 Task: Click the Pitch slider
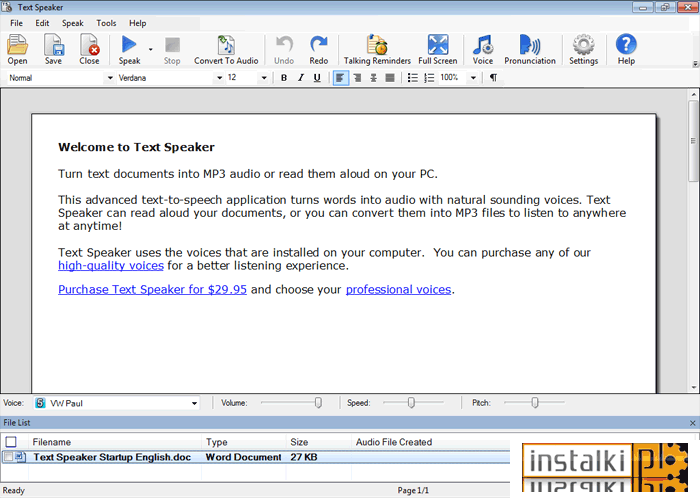coord(534,403)
